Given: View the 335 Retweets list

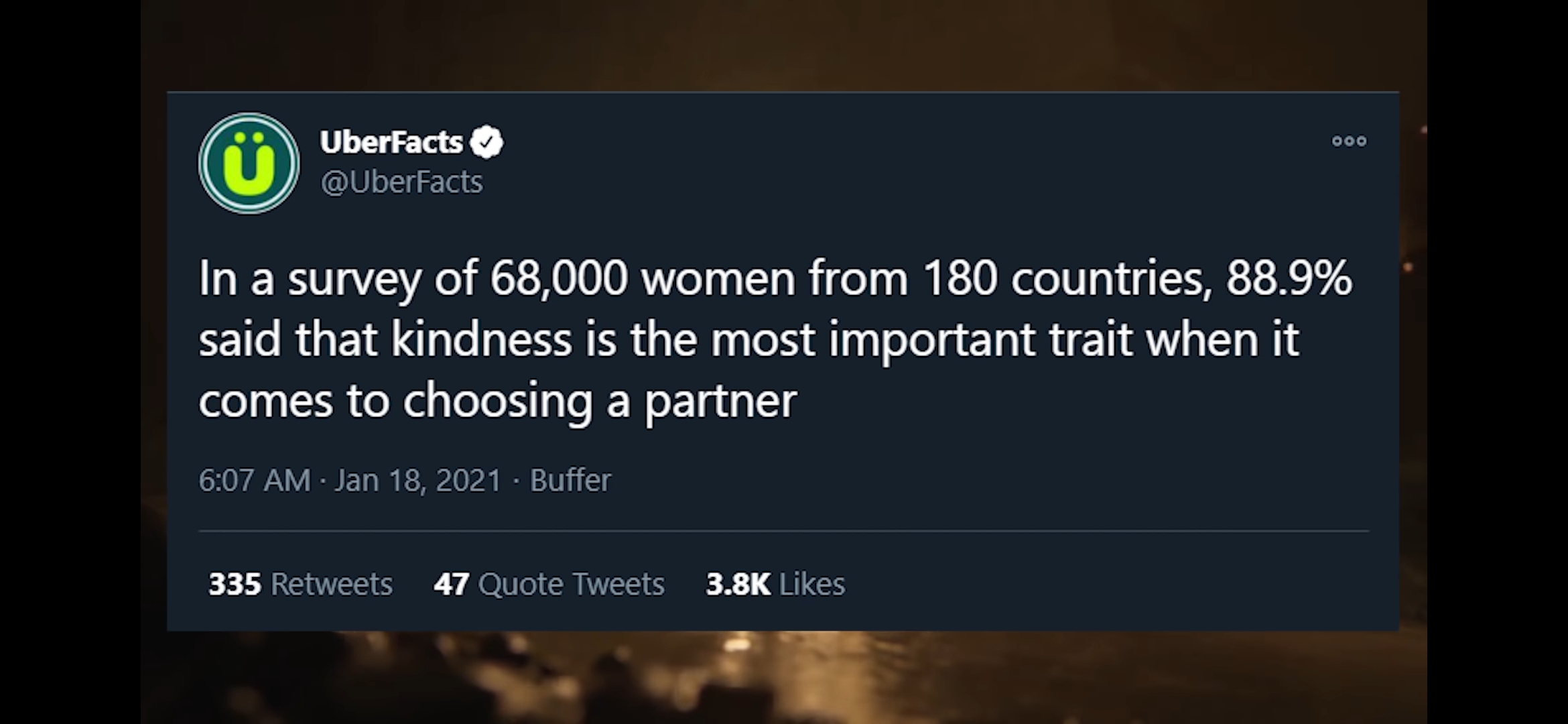Looking at the screenshot, I should [x=300, y=584].
